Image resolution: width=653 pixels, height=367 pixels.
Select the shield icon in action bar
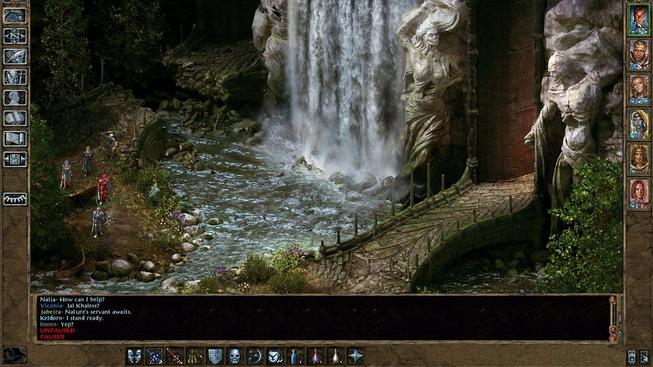[214, 356]
